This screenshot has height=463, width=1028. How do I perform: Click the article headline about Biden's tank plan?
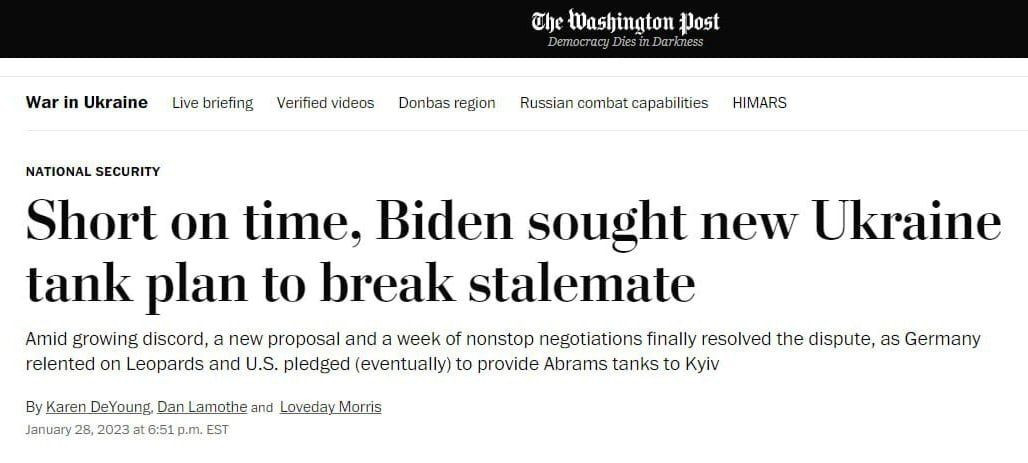click(513, 250)
